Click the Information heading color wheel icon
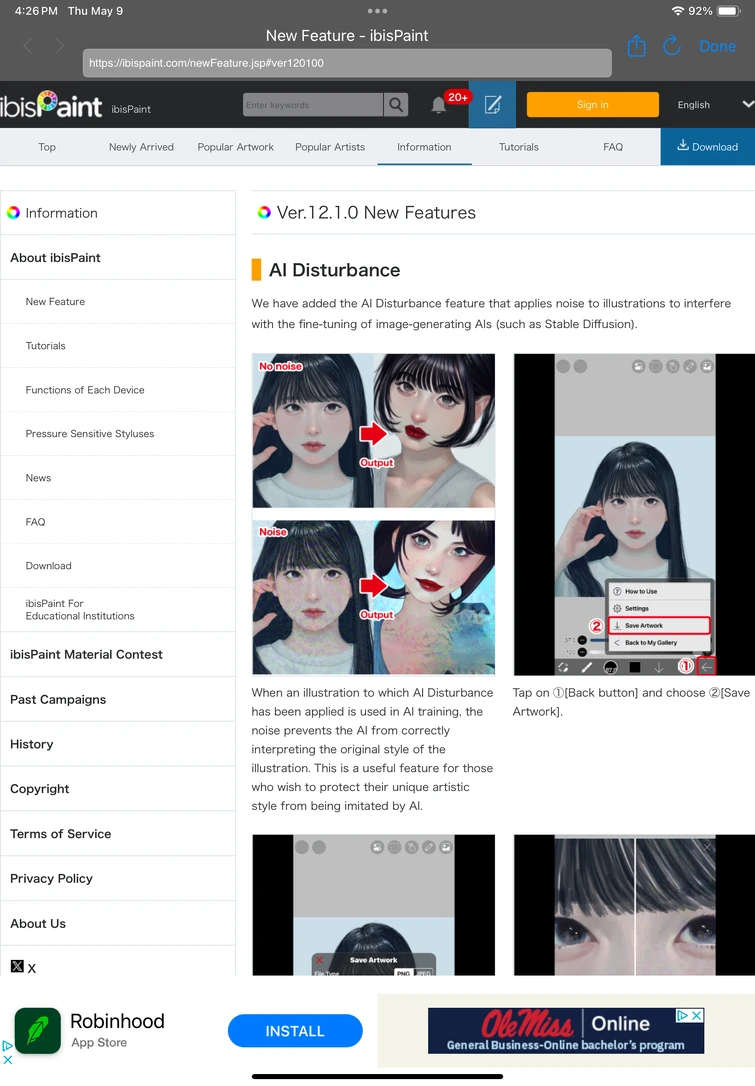755x1086 pixels. point(14,213)
